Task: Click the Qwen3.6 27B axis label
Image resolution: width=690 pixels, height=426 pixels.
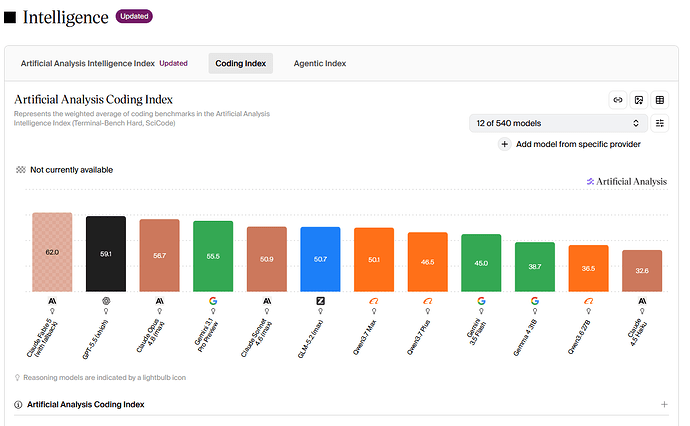Action: coord(579,338)
